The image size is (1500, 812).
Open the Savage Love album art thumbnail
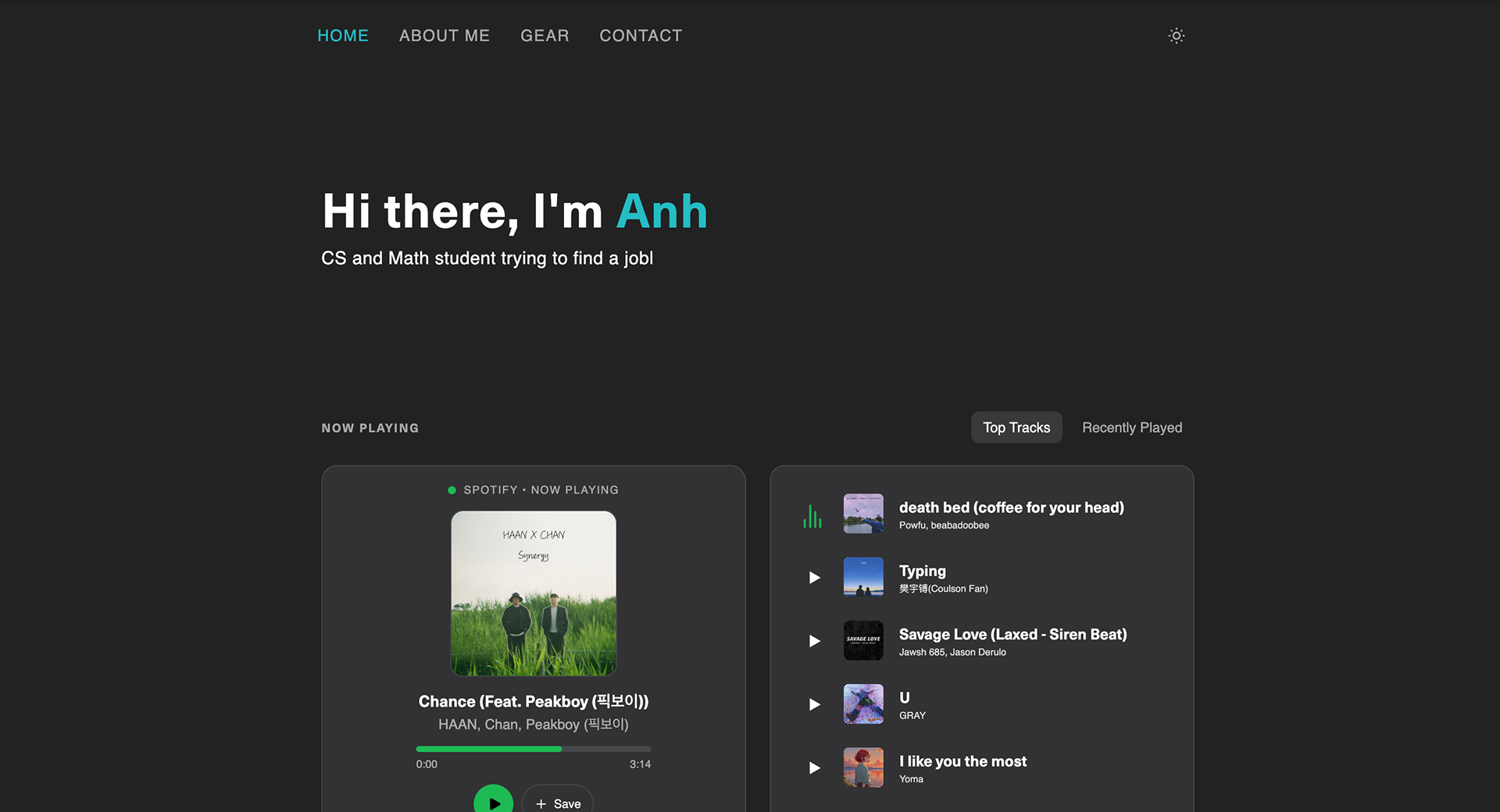[863, 640]
